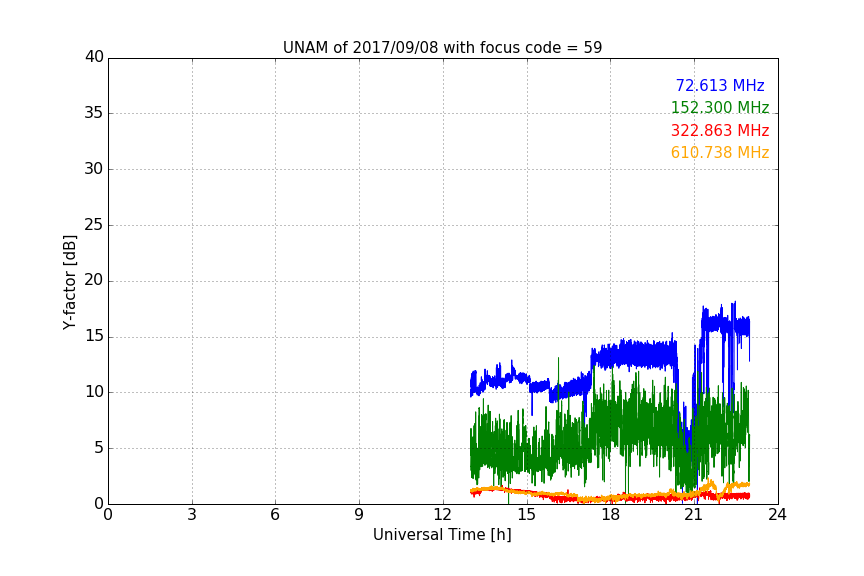Select the red 322.863 MHz legend label
The image size is (864, 576).
tap(720, 131)
